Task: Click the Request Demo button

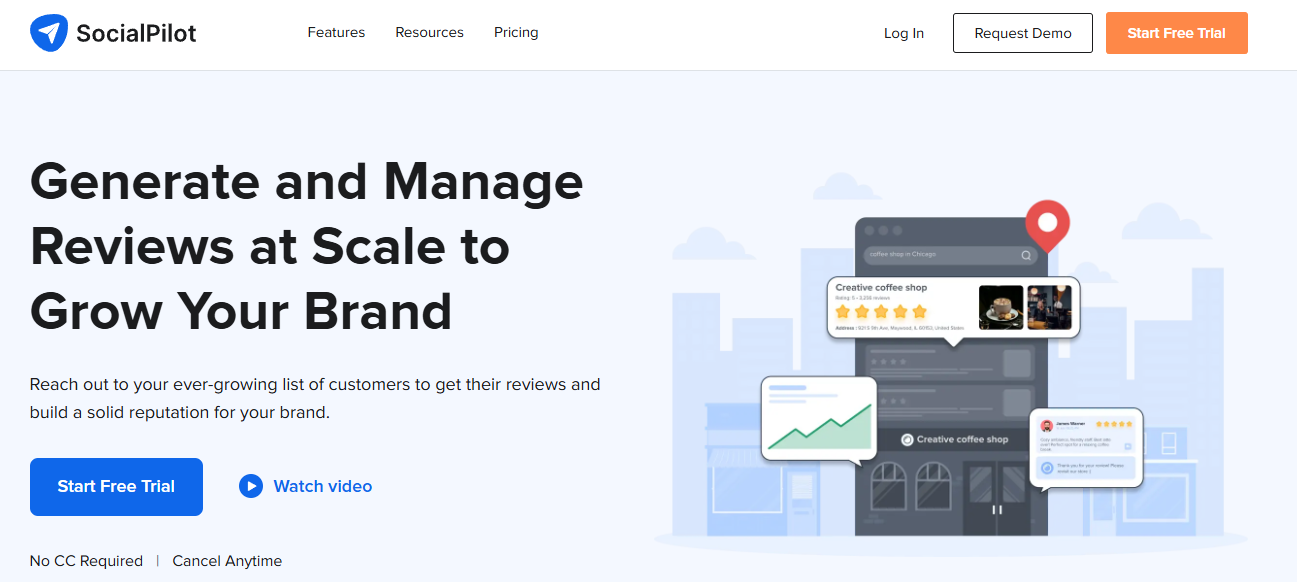Action: (1022, 33)
